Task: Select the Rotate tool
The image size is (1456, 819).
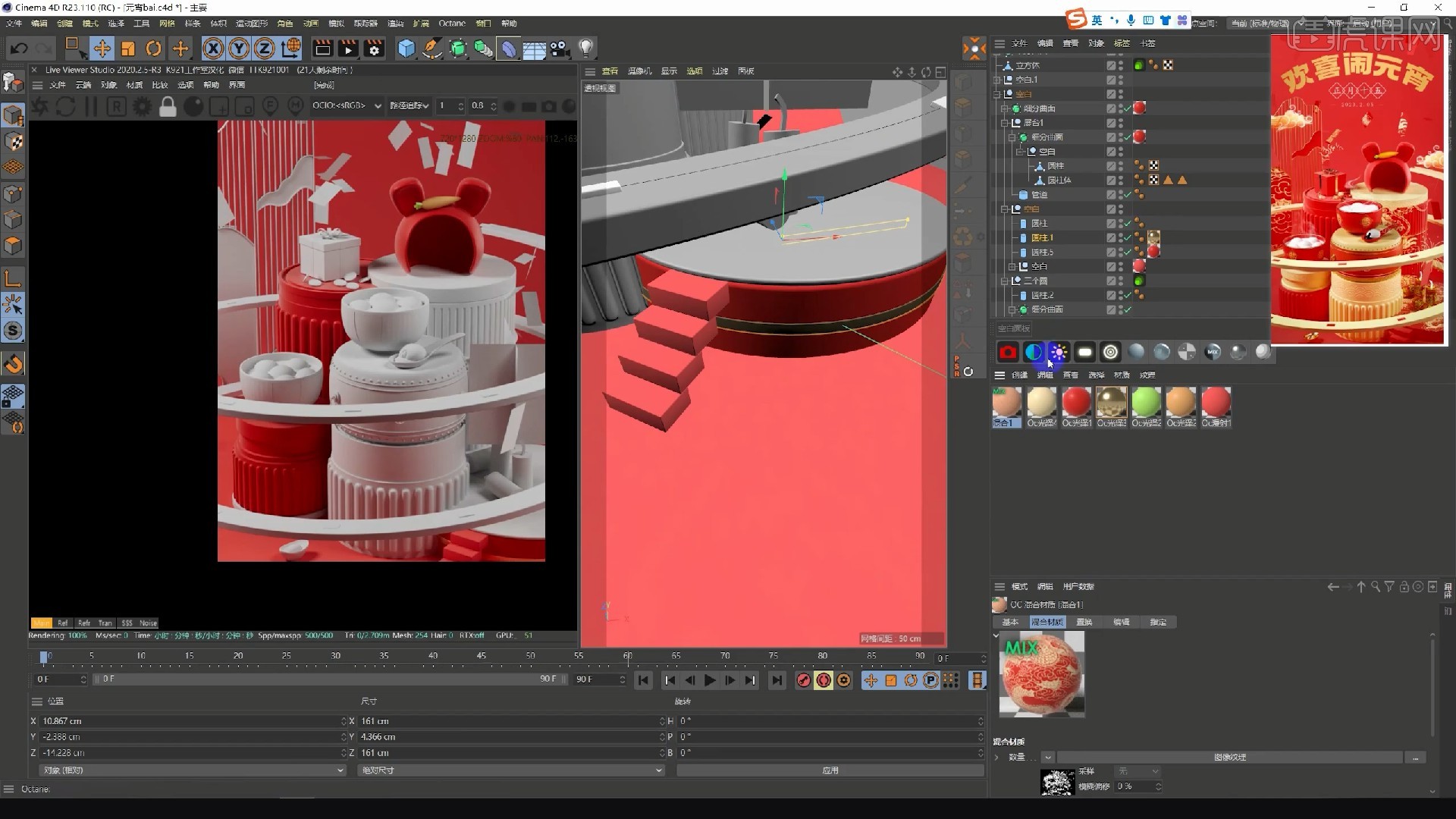Action: (x=154, y=49)
